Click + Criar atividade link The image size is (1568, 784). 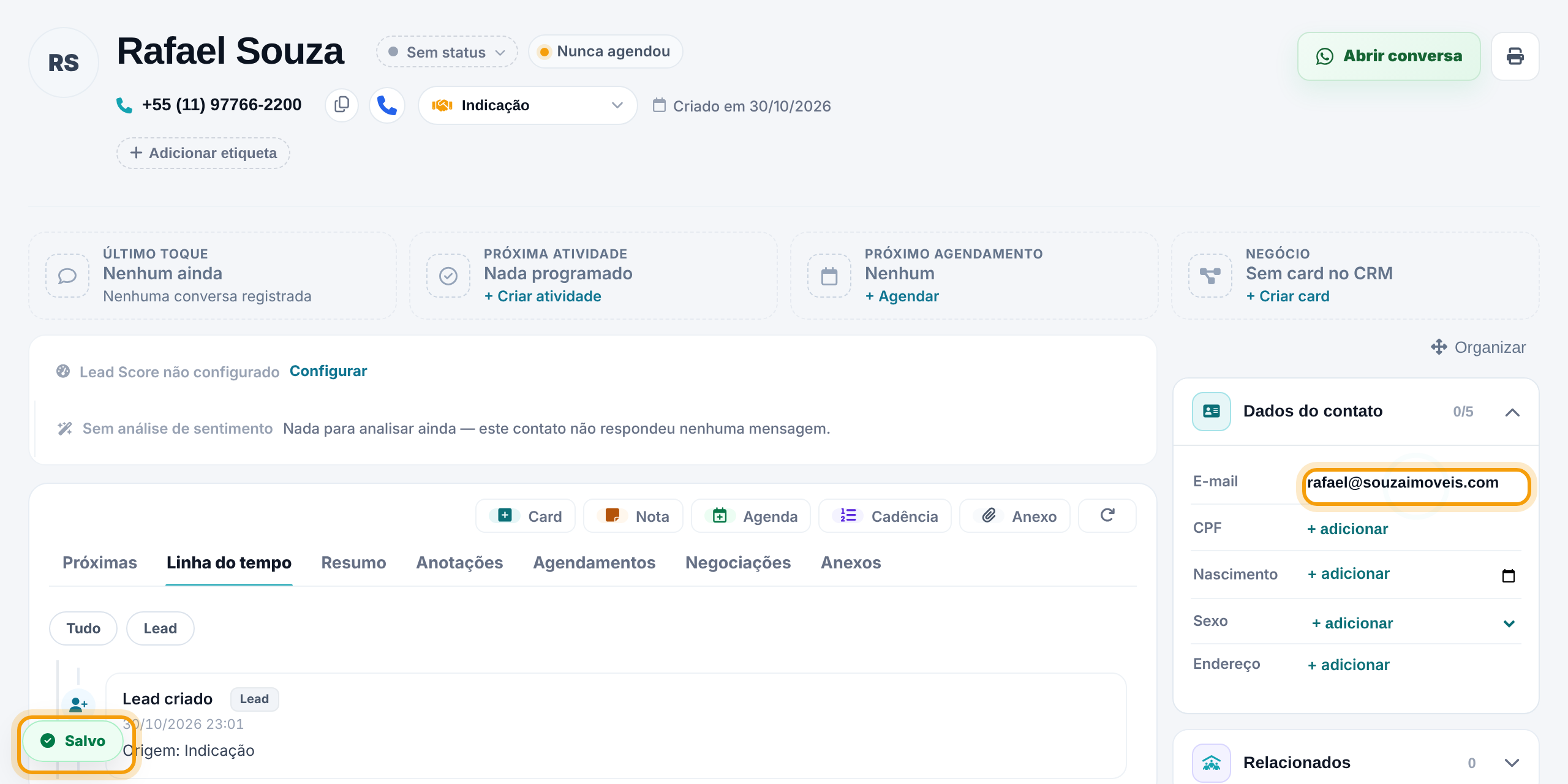point(543,296)
